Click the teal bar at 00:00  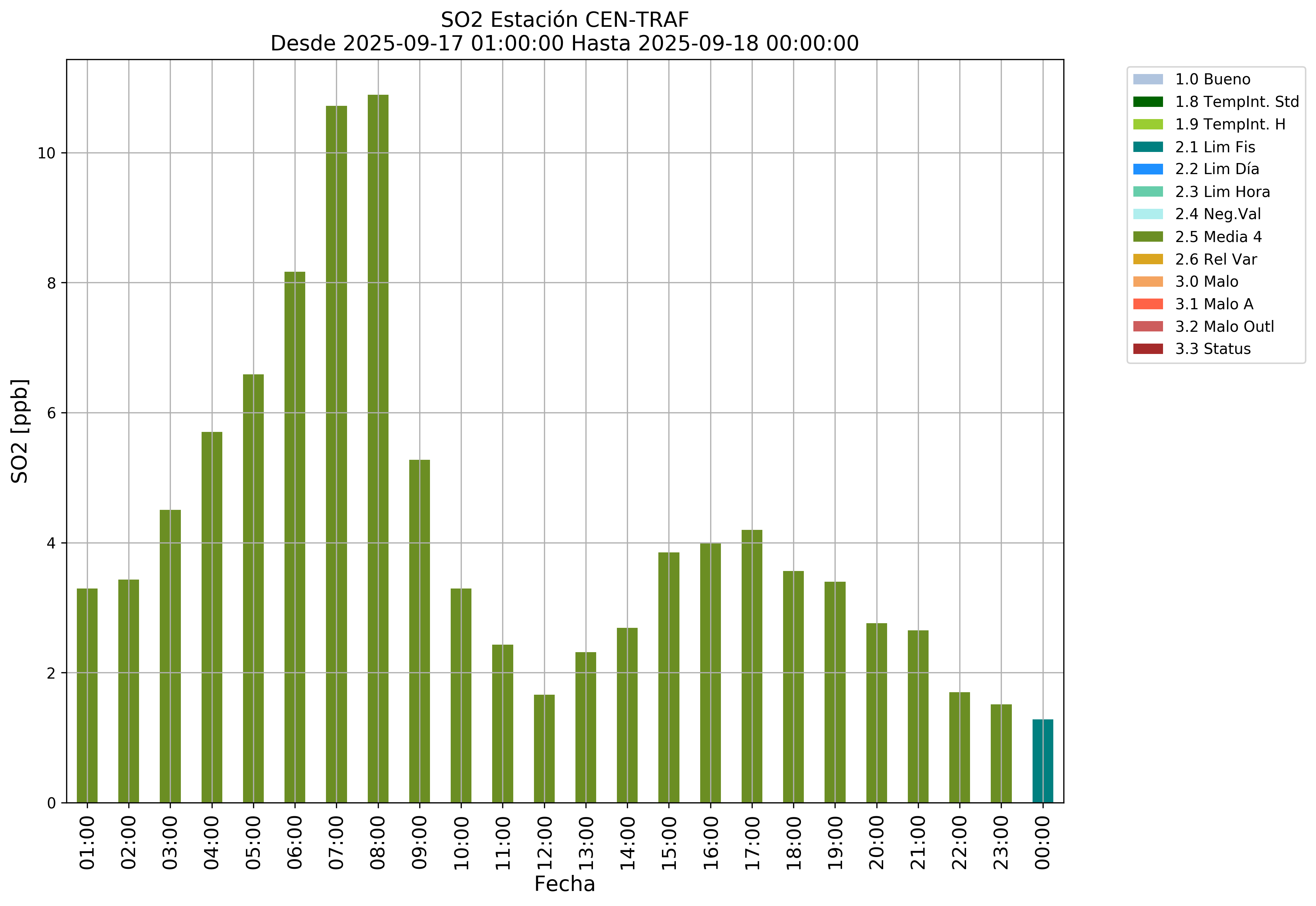click(1043, 761)
